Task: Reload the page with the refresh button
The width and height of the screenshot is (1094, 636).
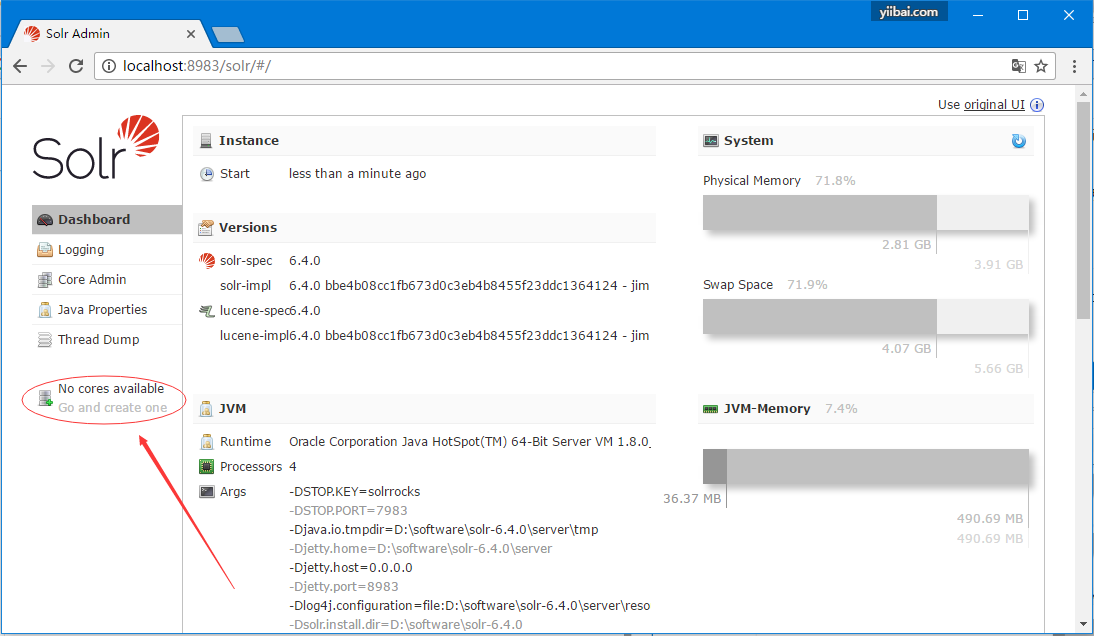Action: [76, 66]
